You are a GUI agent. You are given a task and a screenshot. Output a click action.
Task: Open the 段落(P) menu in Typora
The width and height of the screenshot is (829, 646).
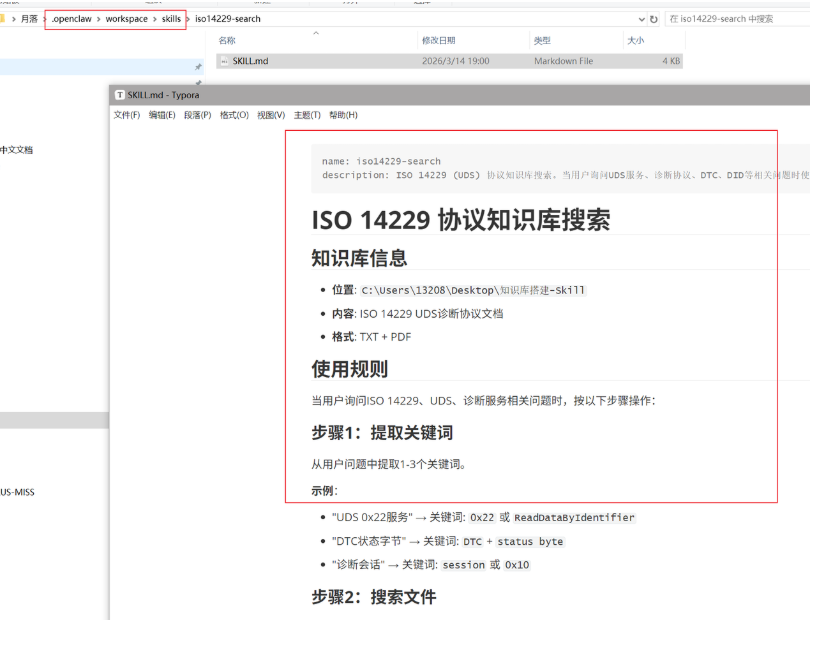pyautogui.click(x=197, y=115)
